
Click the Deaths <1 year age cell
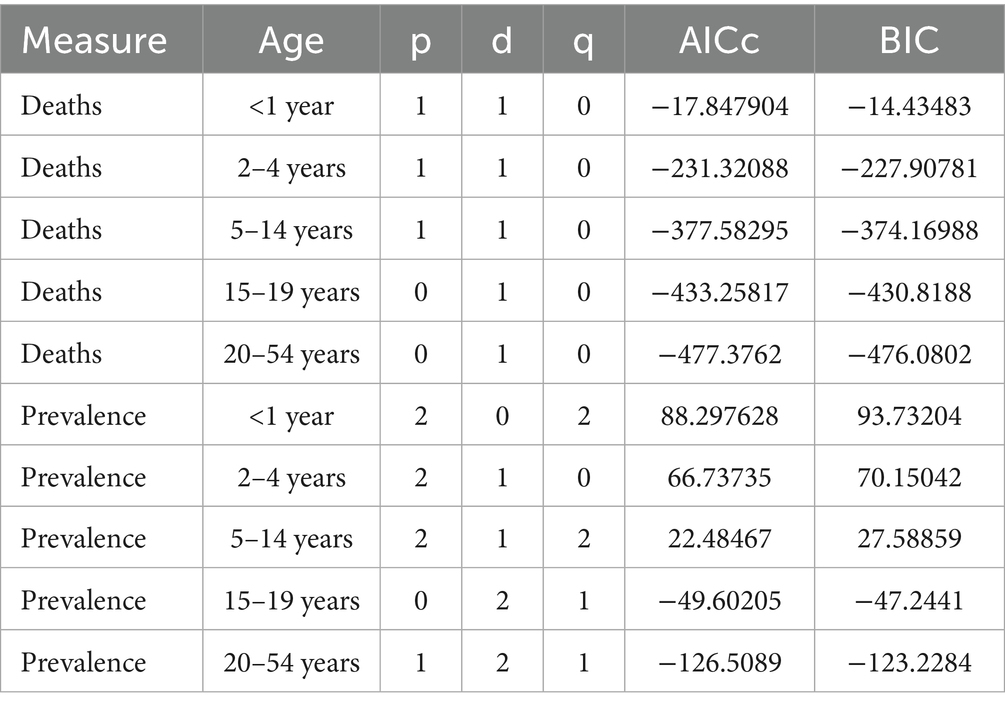tap(291, 106)
